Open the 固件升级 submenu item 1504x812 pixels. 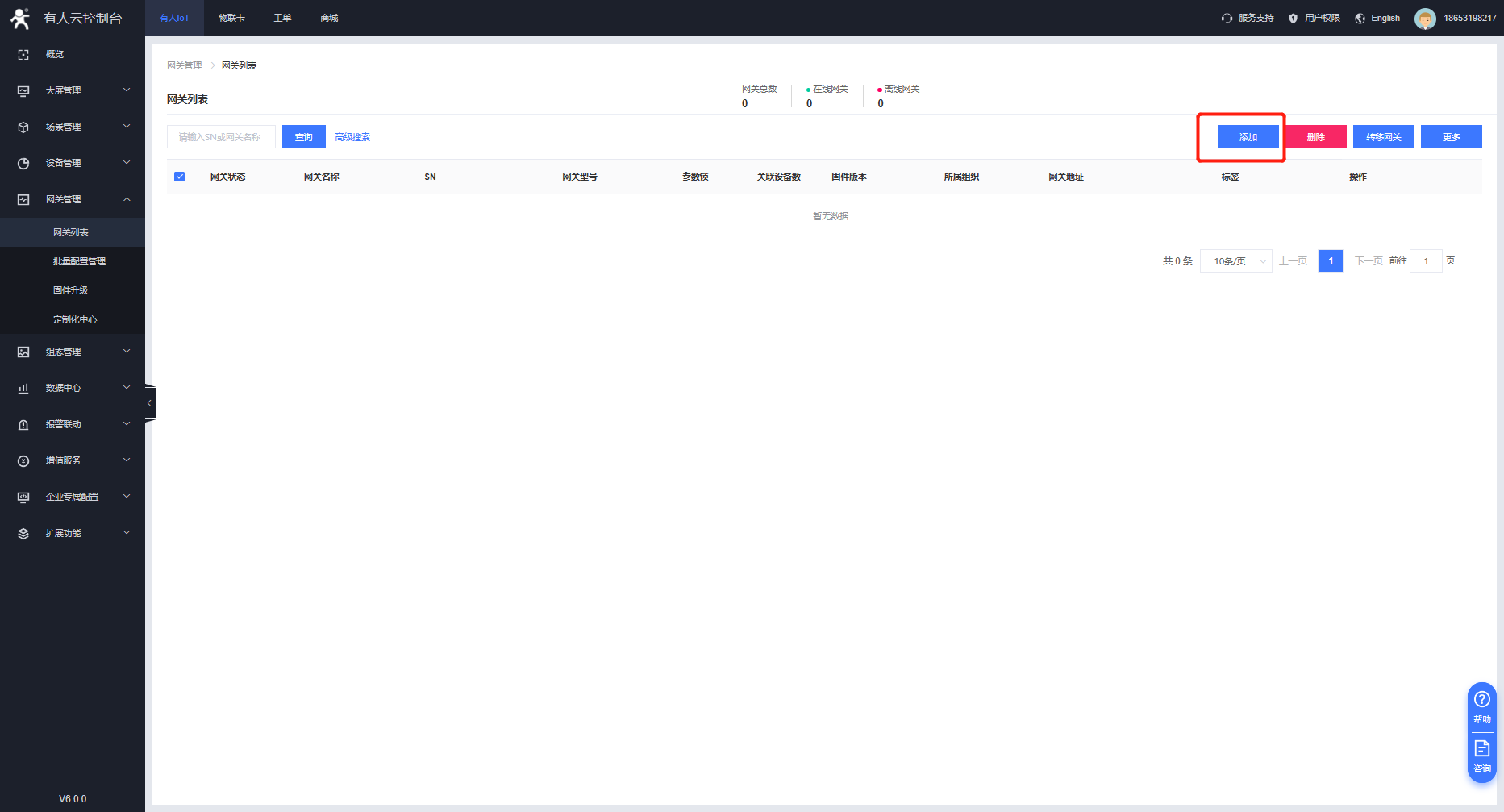coord(71,290)
